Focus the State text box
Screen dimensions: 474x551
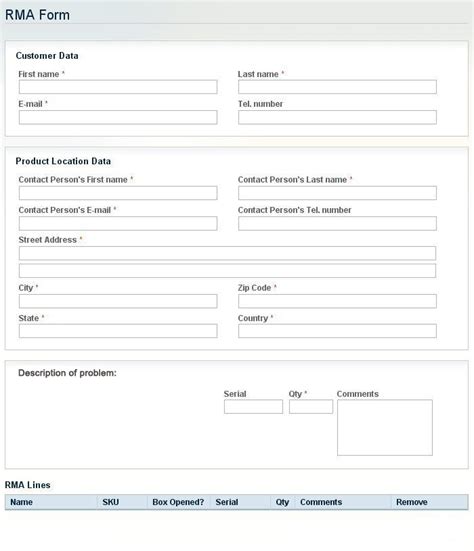[118, 331]
